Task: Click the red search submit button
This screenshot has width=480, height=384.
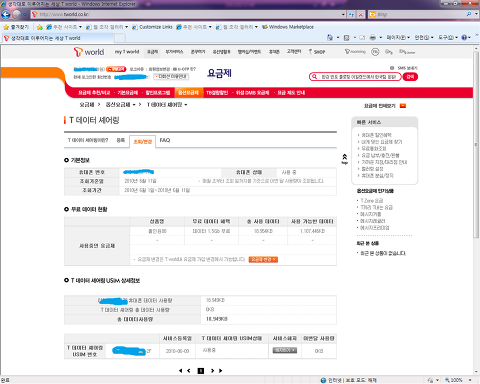Action: [x=410, y=77]
